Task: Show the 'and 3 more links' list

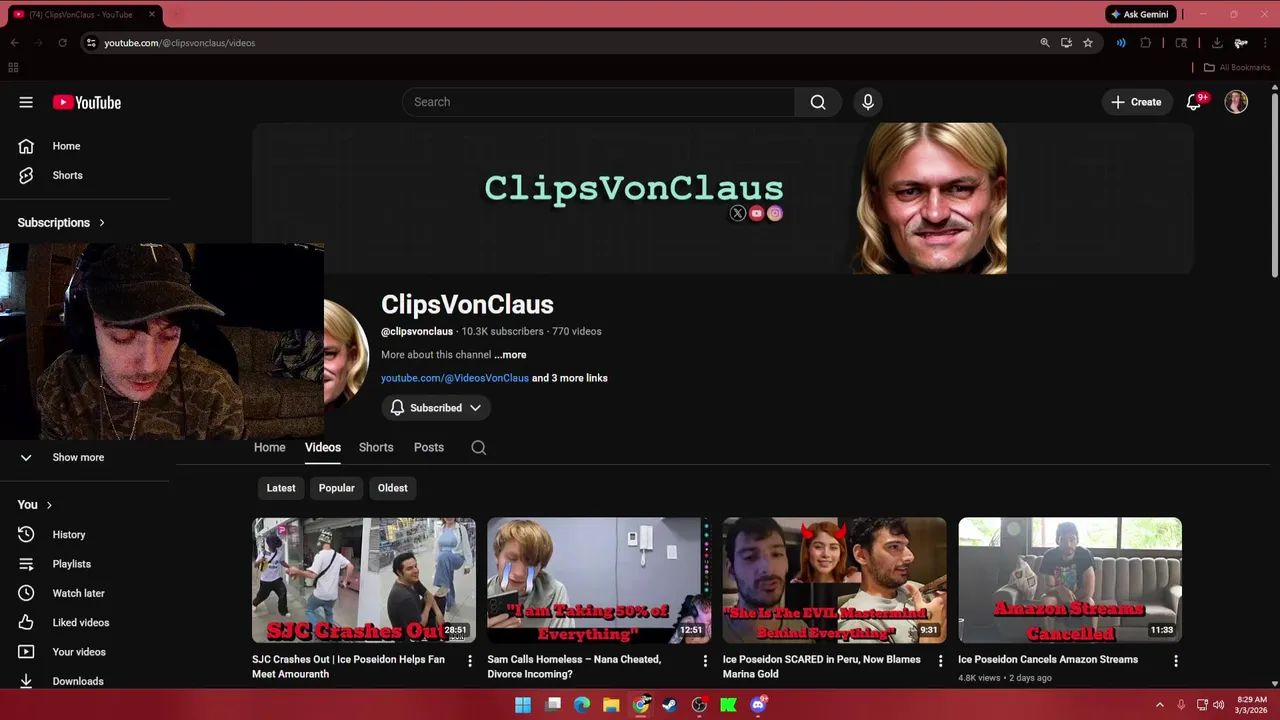Action: point(570,378)
